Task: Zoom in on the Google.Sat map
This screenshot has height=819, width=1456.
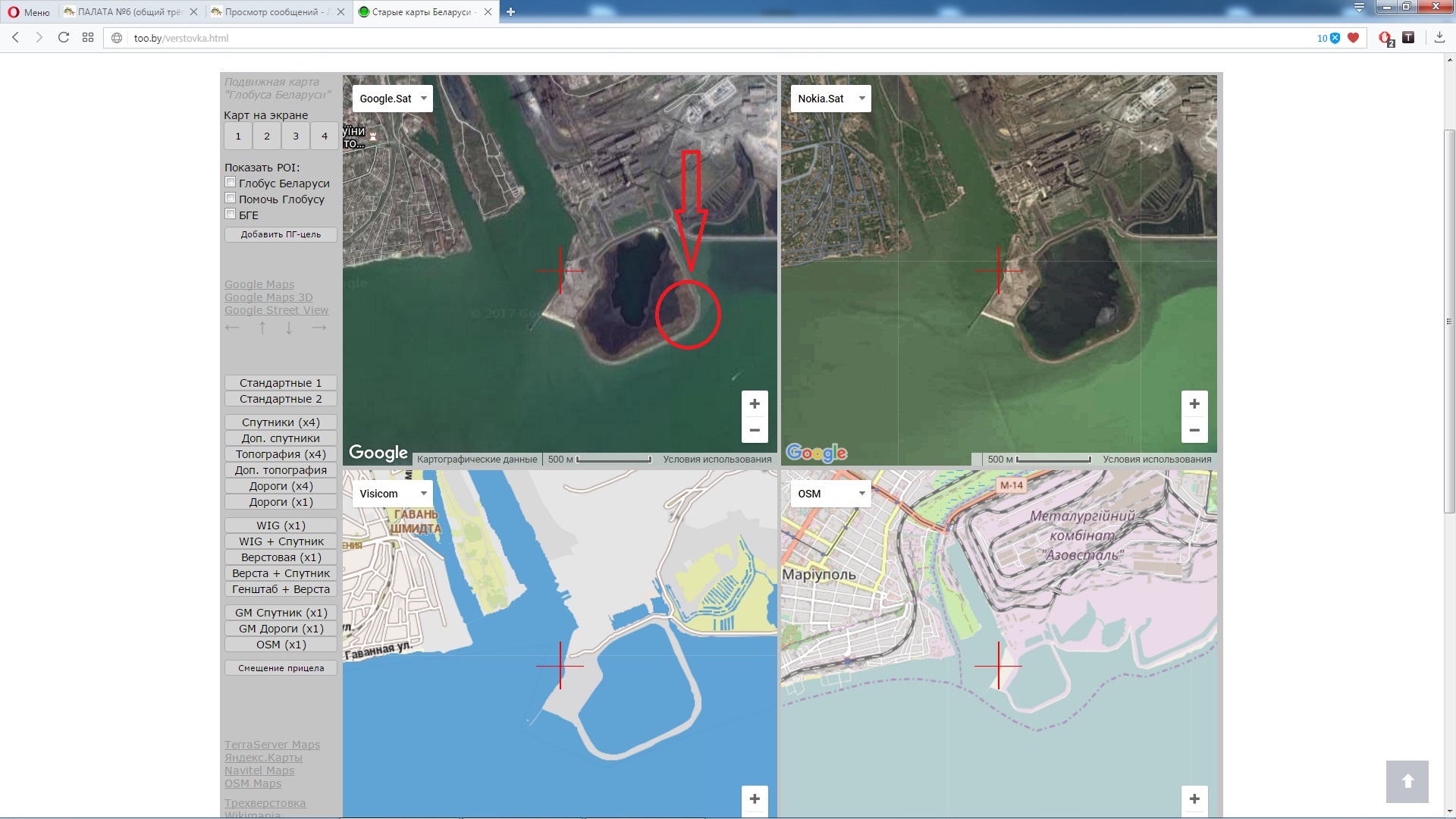Action: 754,404
